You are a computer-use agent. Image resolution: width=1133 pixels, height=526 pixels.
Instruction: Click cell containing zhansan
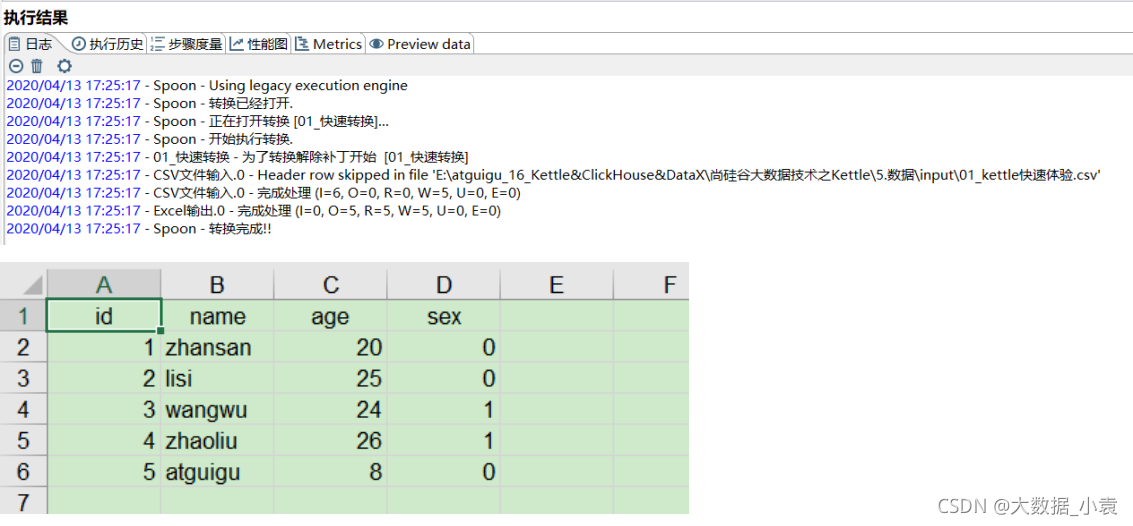(217, 348)
